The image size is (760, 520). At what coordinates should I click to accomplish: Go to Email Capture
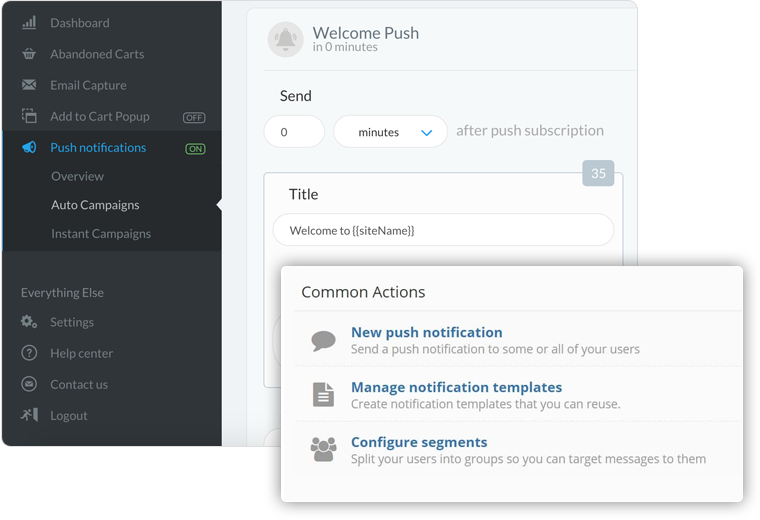tap(88, 85)
